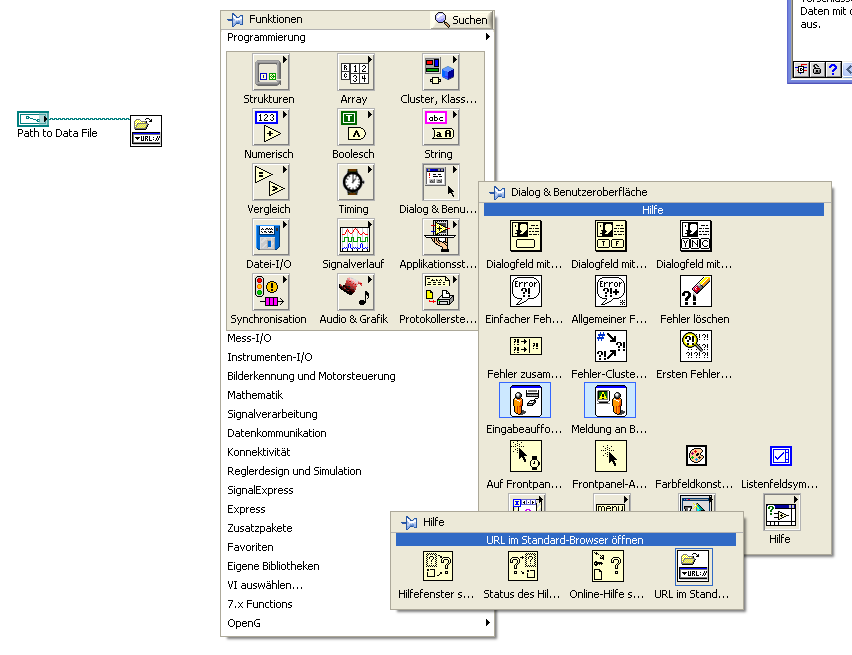The width and height of the screenshot is (852, 655).
Task: Click the question mark help icon in context window
Action: click(833, 69)
